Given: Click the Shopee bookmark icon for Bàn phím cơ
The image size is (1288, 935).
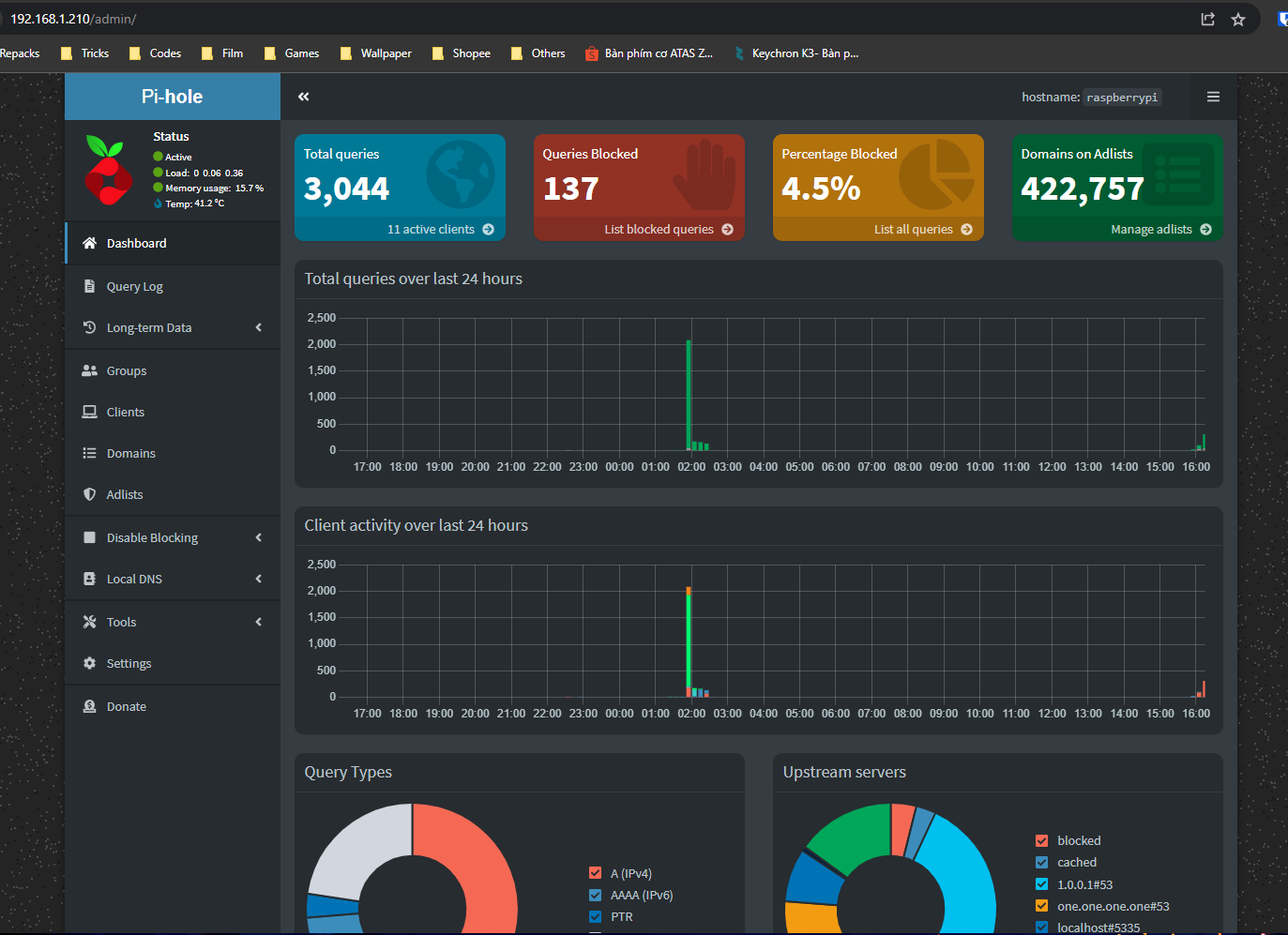Looking at the screenshot, I should point(591,53).
